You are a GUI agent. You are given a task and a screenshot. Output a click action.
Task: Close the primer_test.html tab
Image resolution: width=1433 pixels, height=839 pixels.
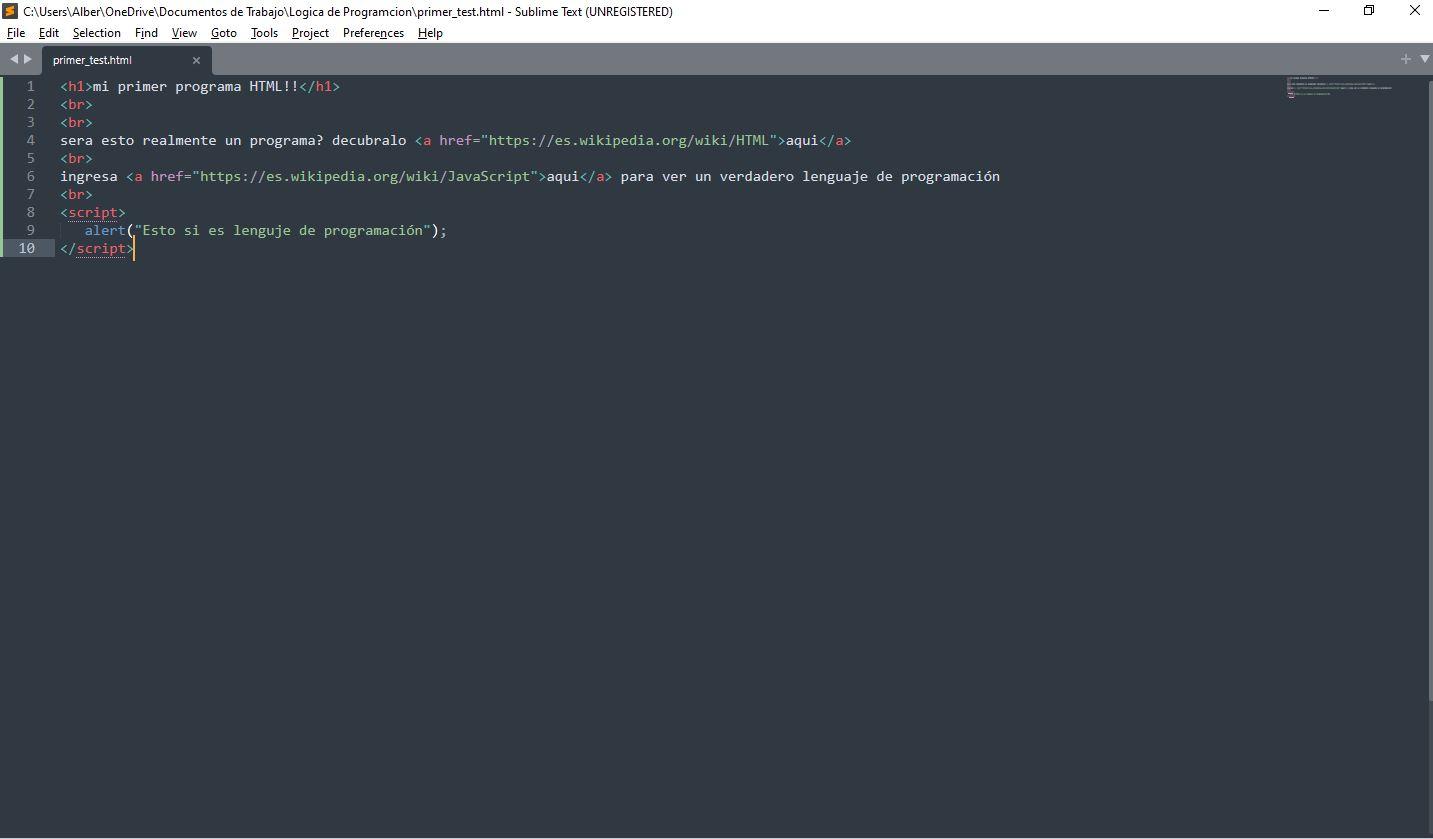[196, 60]
